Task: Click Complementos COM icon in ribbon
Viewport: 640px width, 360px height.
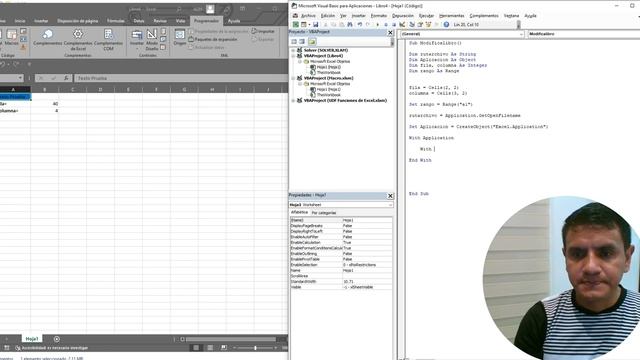Action: click(x=108, y=34)
